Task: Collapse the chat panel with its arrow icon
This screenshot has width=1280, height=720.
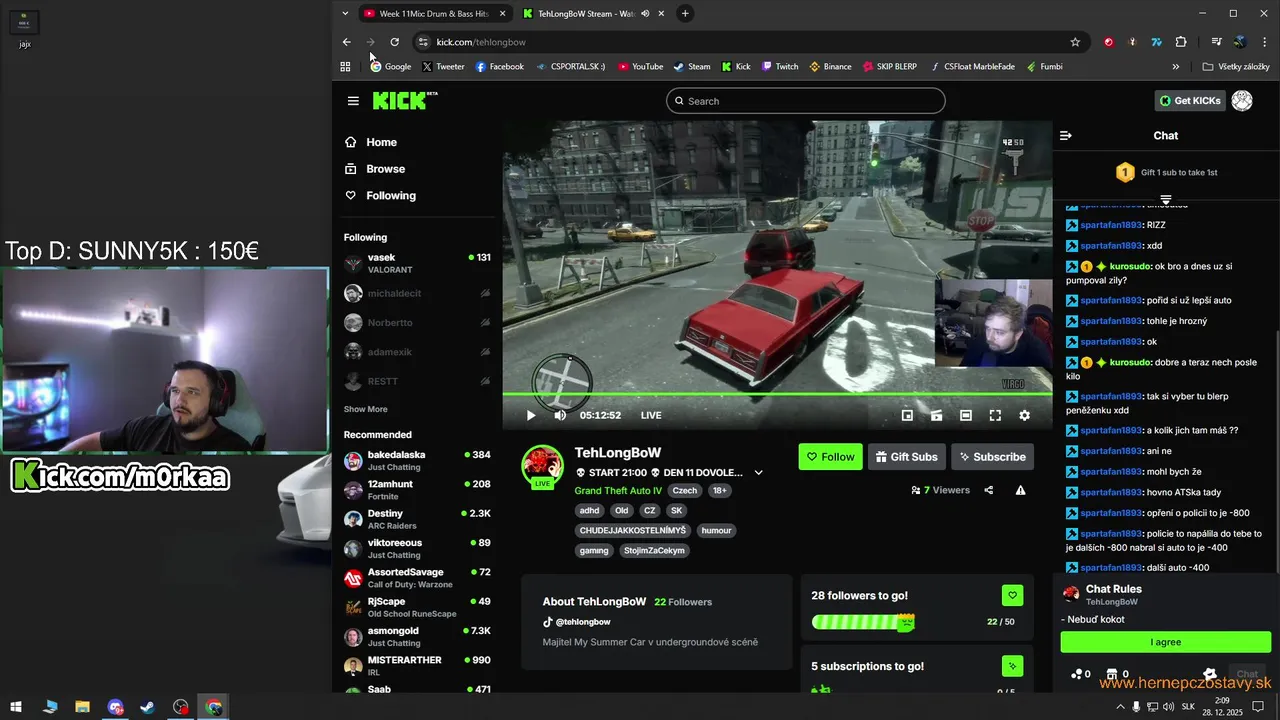Action: pos(1066,135)
